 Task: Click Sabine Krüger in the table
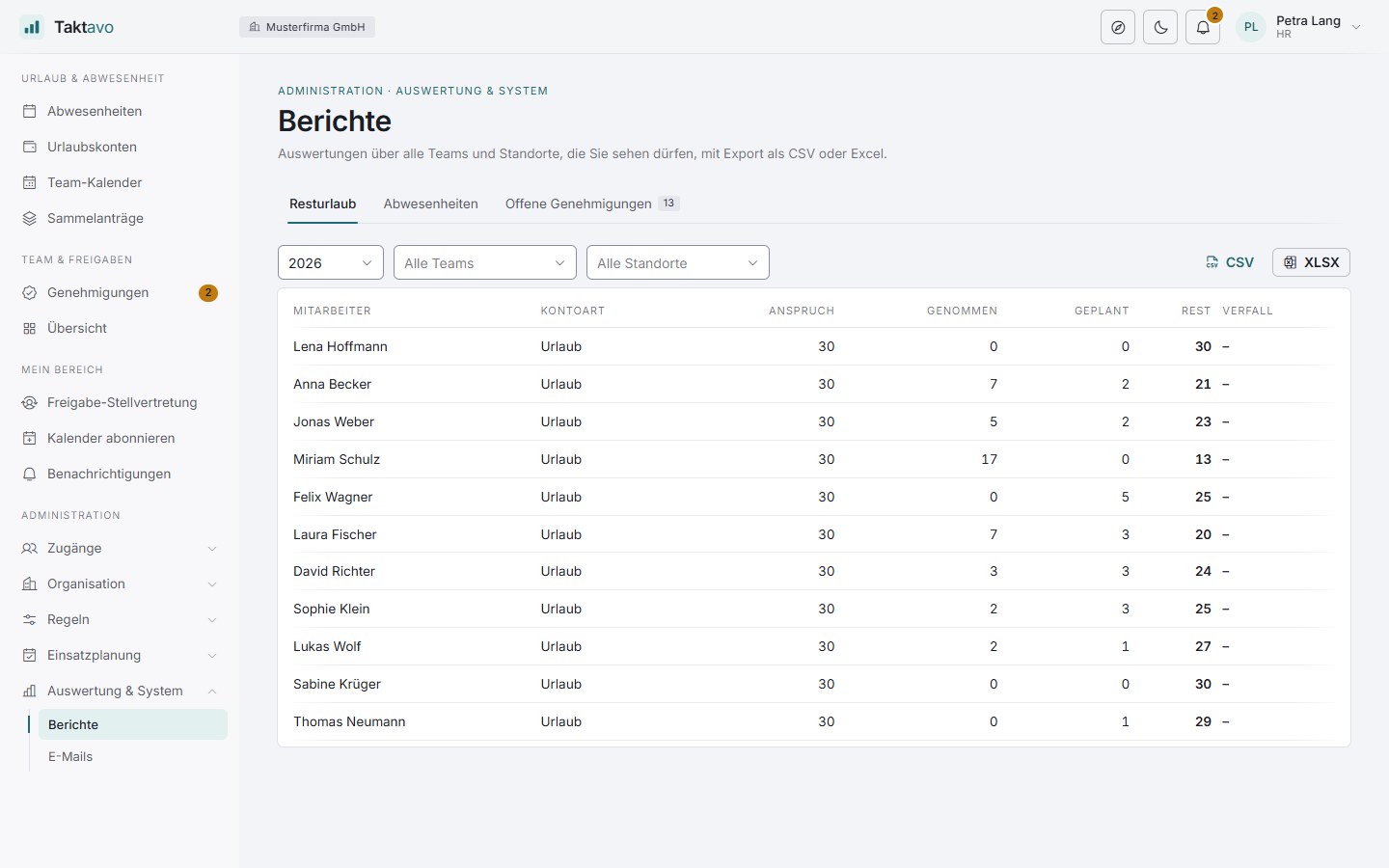coord(337,684)
